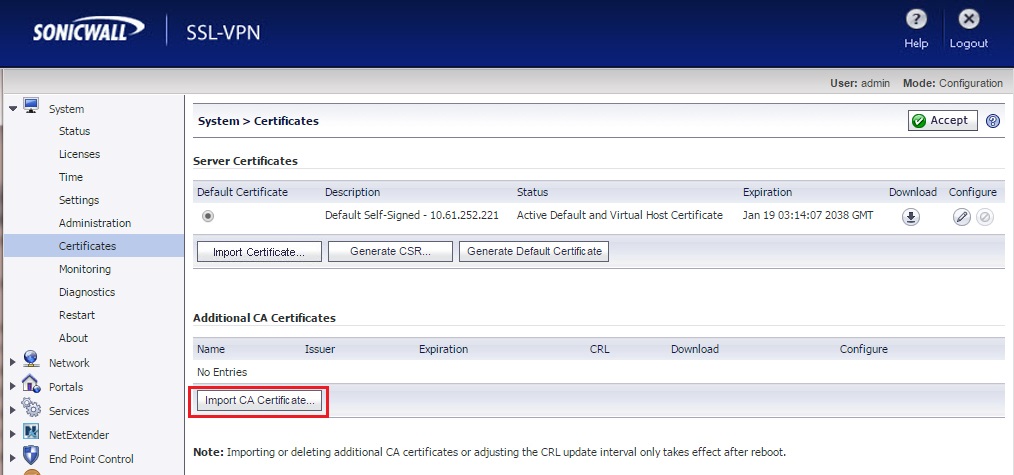Screen dimensions: 1014x475
Task: Click the Generate Default Certificate button
Action: pos(534,252)
